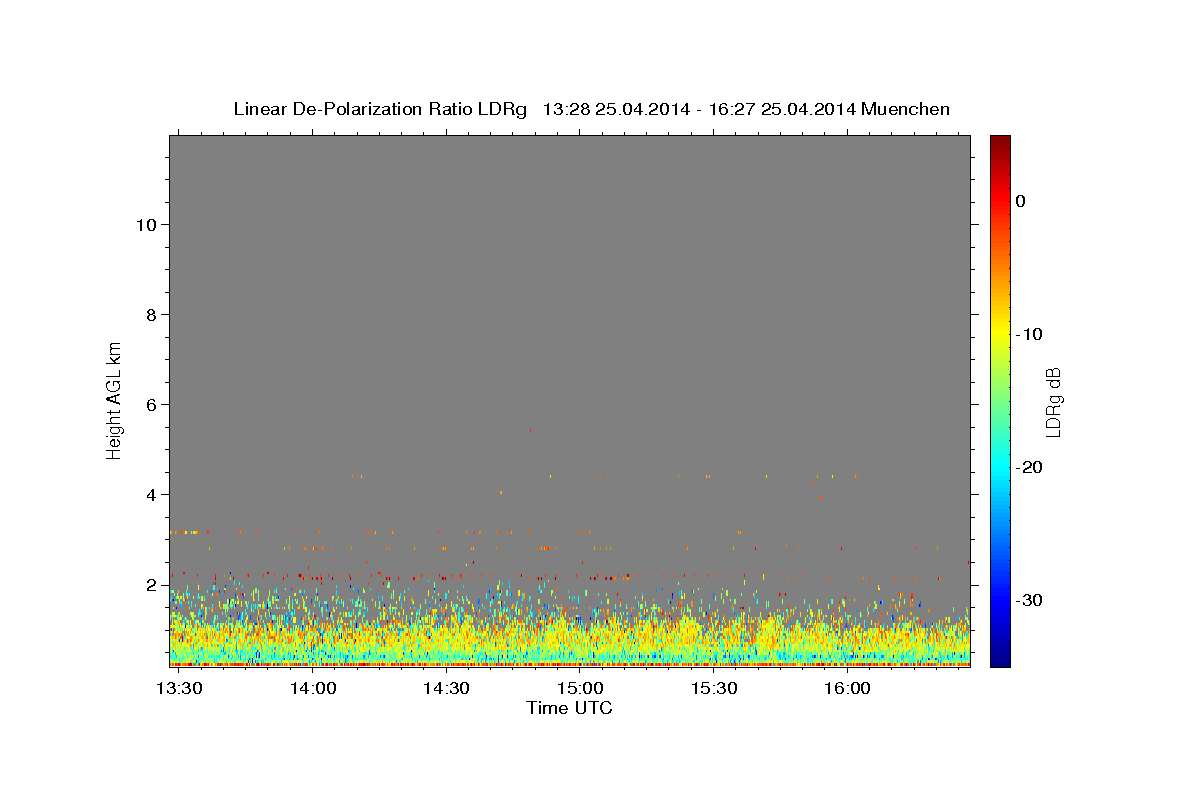Click the height tick label '2'
This screenshot has height=800, width=1200.
tap(152, 584)
